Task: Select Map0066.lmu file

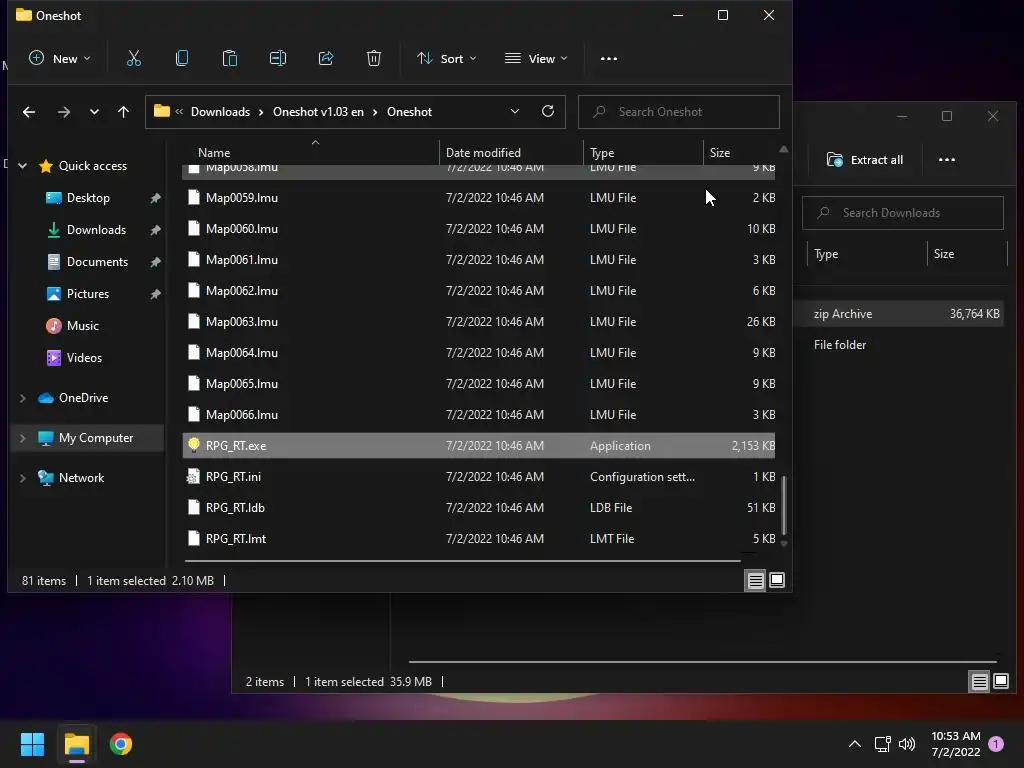Action: click(479, 414)
